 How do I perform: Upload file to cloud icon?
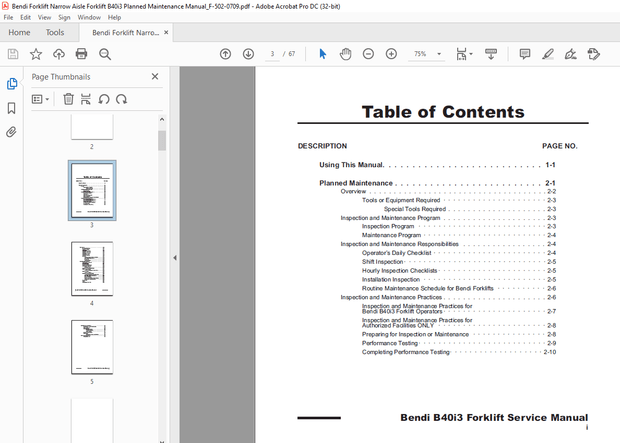coord(59,54)
